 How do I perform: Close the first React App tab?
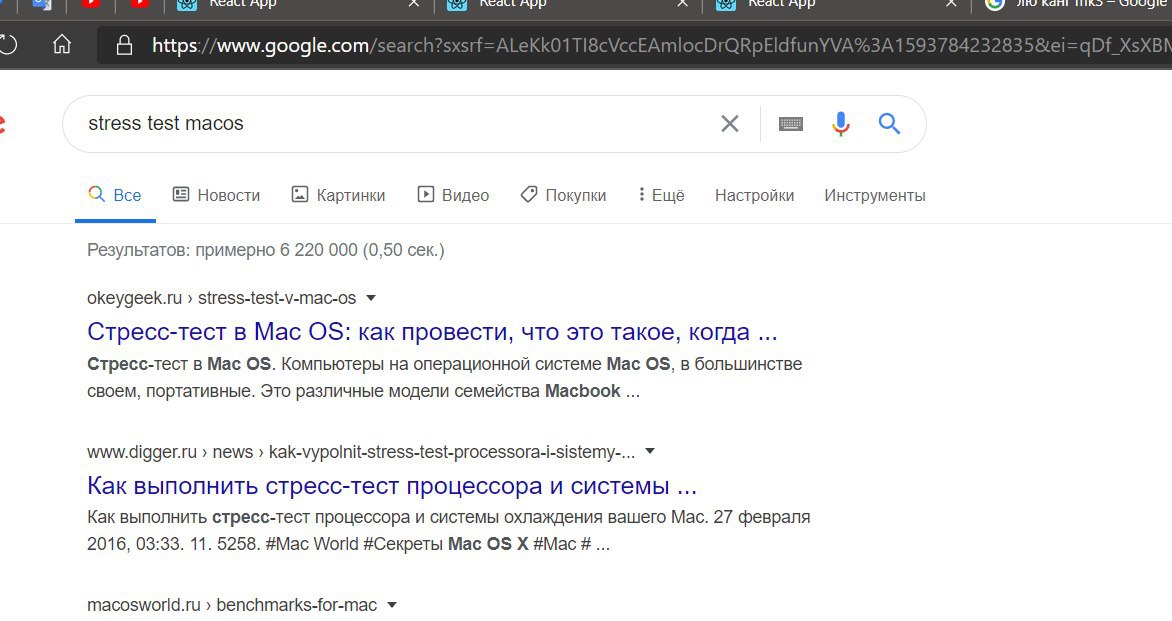413,4
